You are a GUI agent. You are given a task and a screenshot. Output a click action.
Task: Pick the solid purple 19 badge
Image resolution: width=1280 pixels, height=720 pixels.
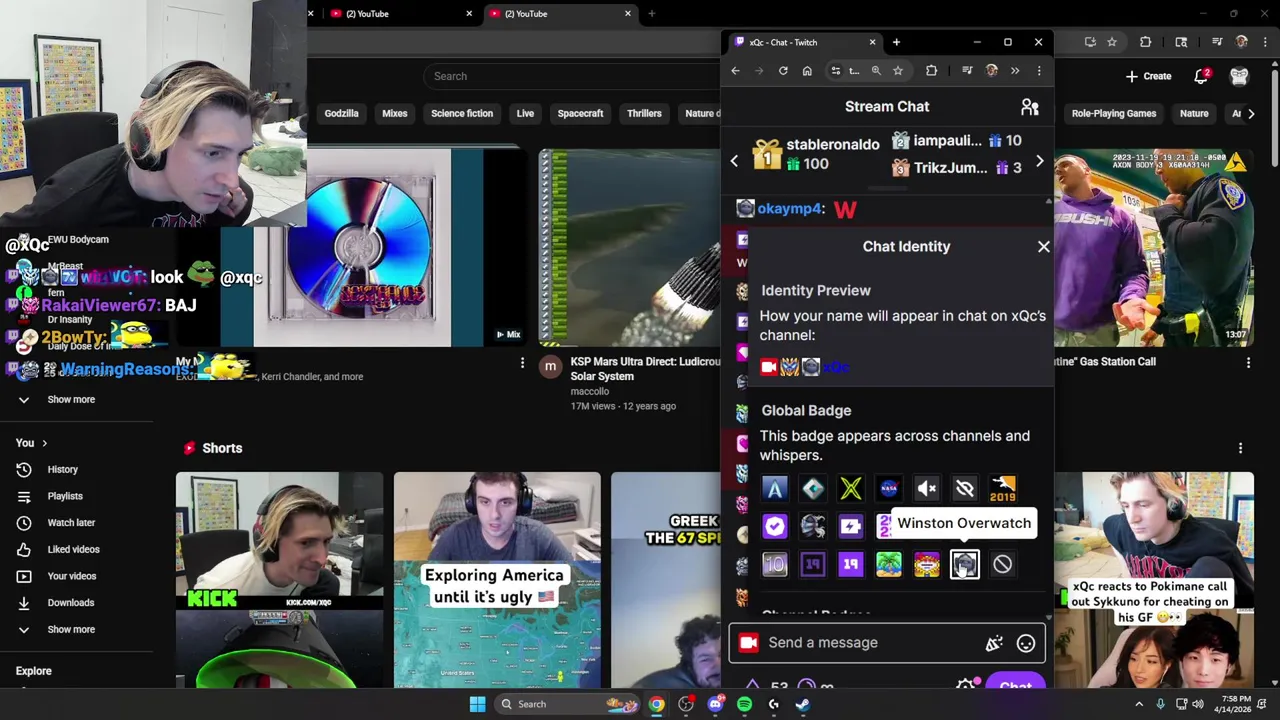(x=851, y=565)
